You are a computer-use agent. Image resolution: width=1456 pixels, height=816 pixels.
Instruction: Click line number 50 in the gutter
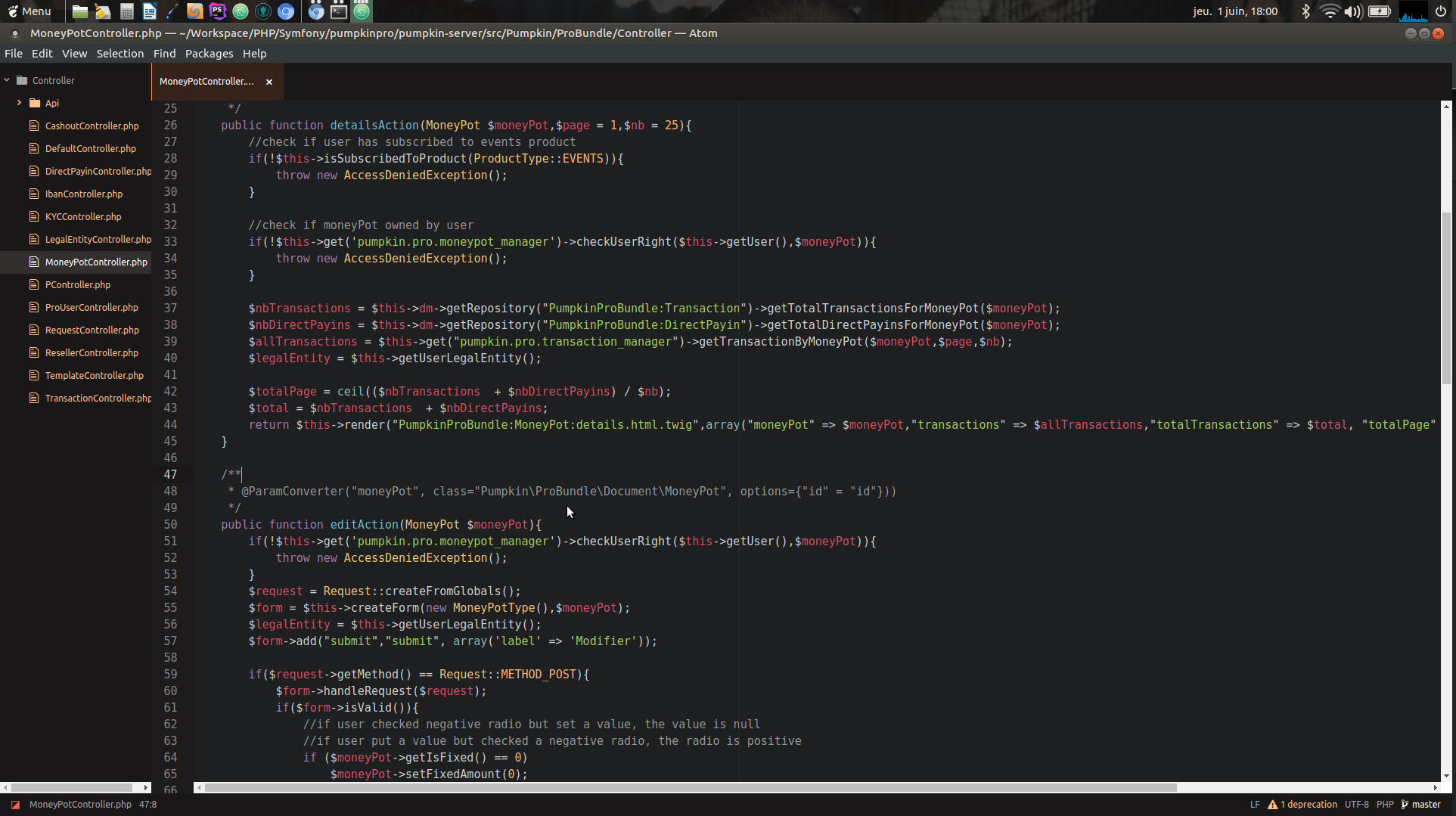171,525
